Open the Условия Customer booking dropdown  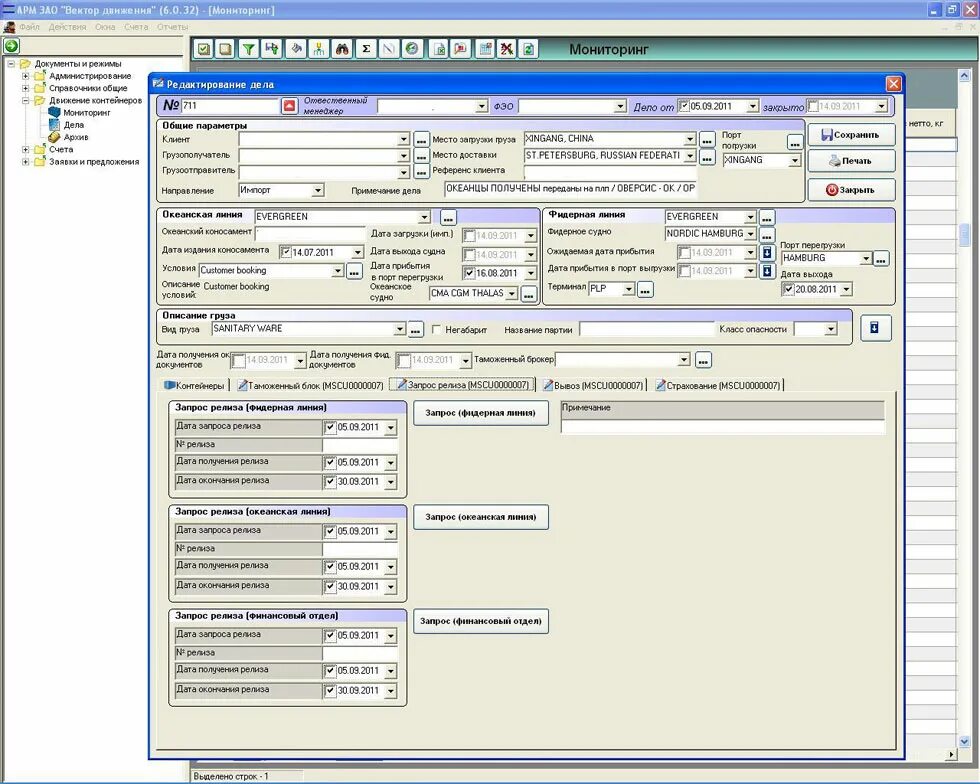pos(338,271)
